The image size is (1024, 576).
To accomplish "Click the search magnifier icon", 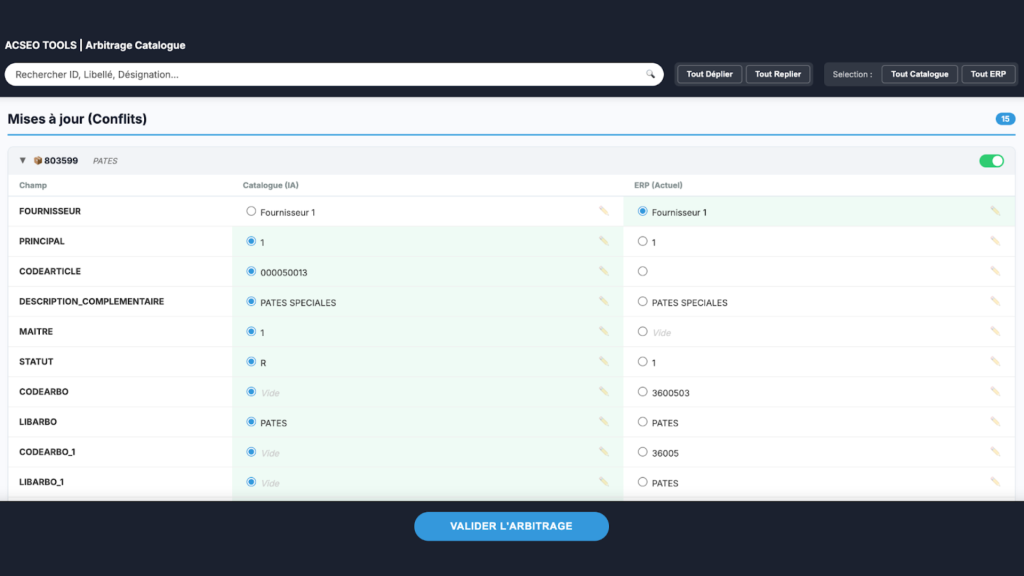I will tap(650, 74).
